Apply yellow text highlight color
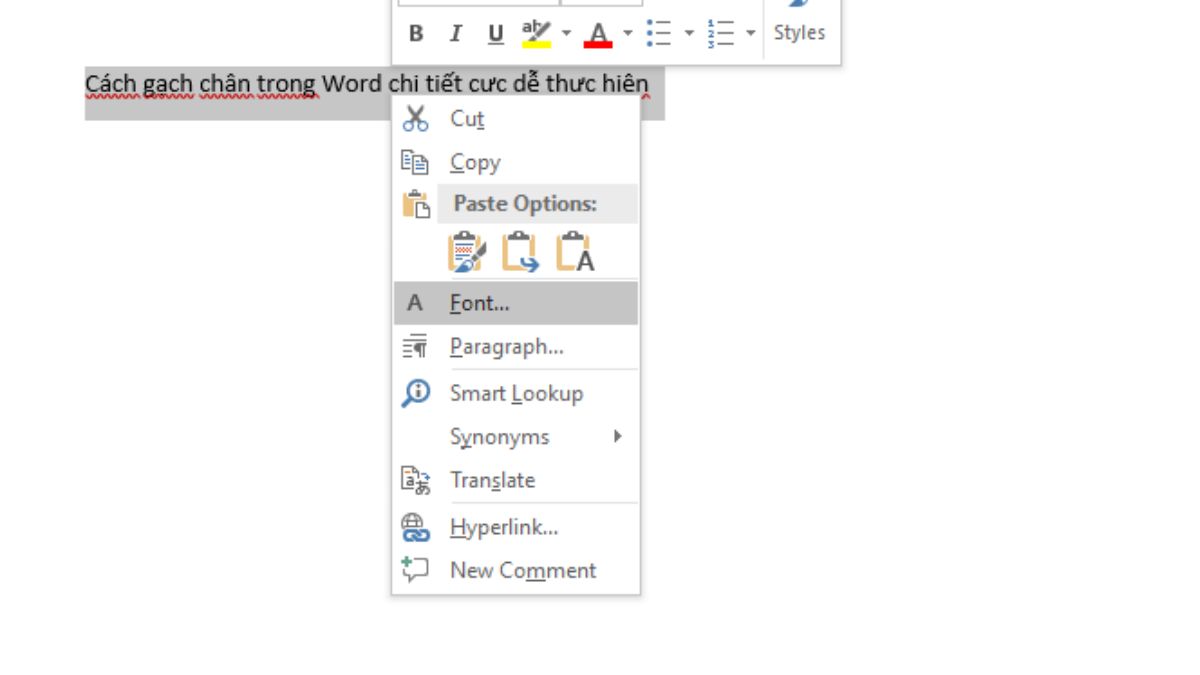The width and height of the screenshot is (1200, 675). point(537,34)
